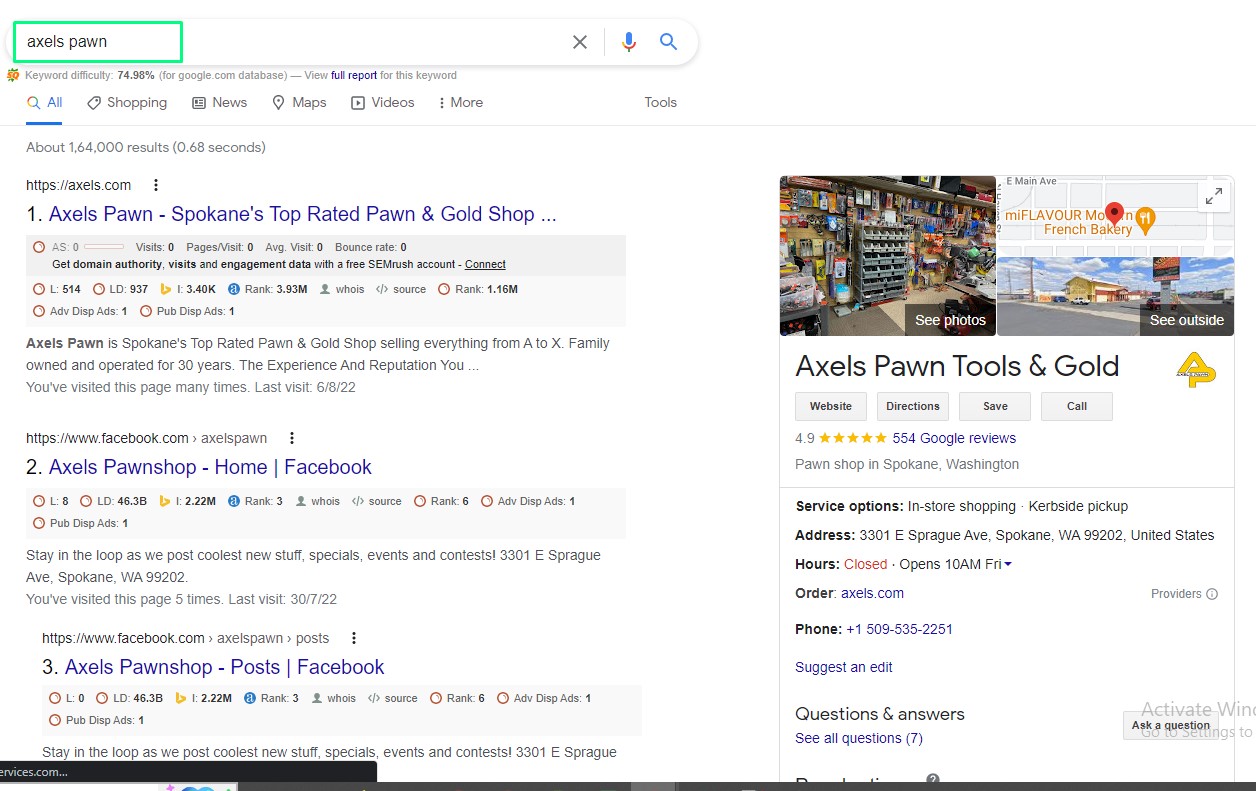Click the SEMrush icon beside keyword difficulty
The width and height of the screenshot is (1256, 791).
click(x=13, y=75)
